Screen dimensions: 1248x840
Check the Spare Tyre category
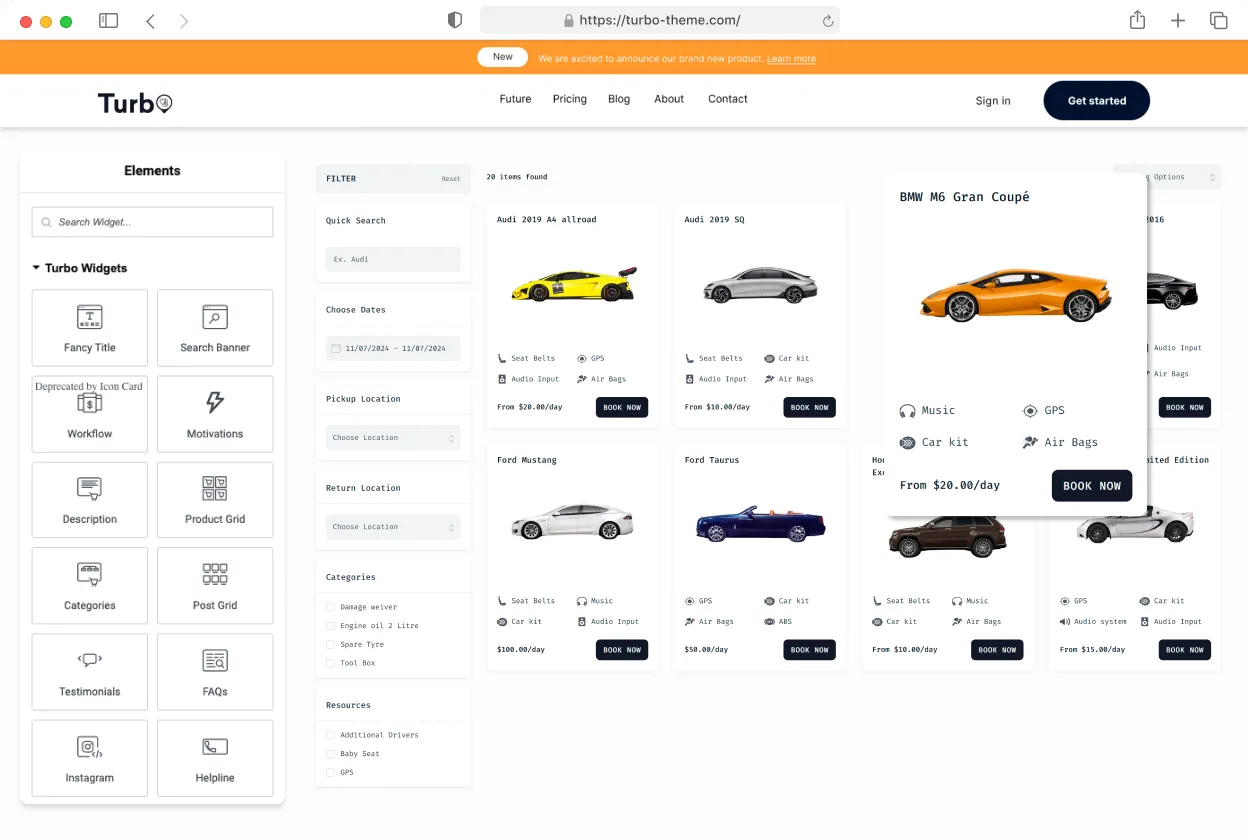click(x=330, y=645)
